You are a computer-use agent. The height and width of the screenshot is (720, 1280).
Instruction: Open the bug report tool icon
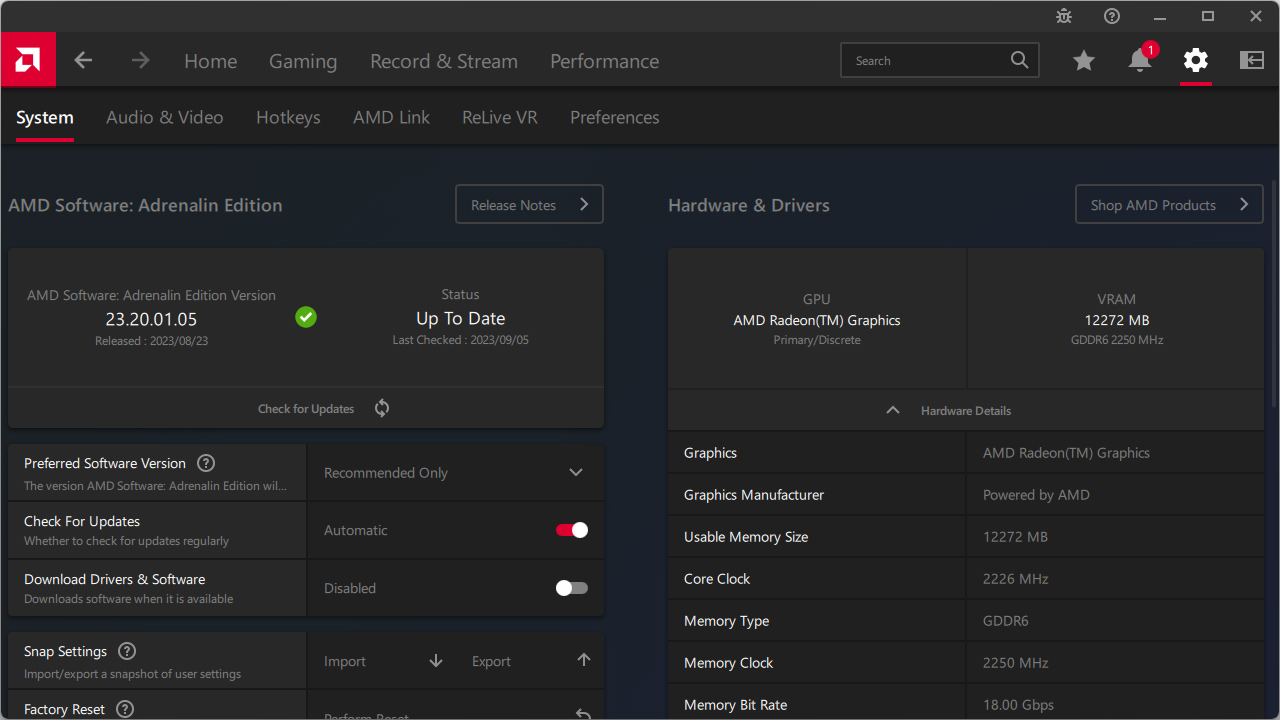point(1064,16)
